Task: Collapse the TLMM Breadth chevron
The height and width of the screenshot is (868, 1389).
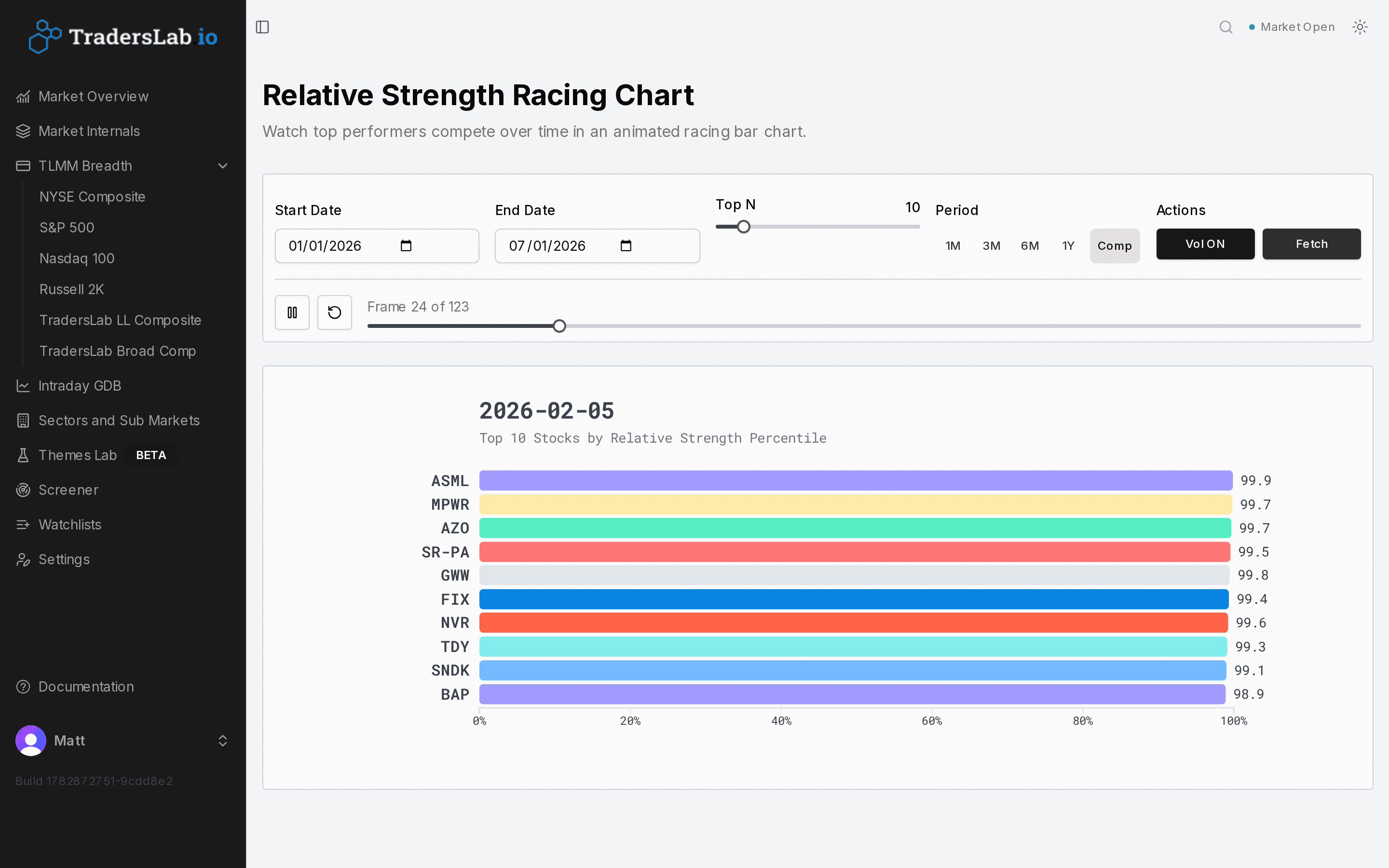Action: pyautogui.click(x=223, y=166)
